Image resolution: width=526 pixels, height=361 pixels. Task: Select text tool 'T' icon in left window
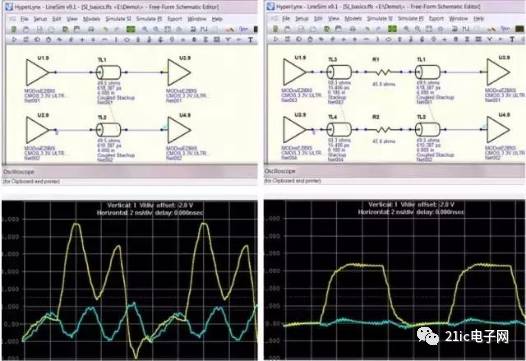250,40
